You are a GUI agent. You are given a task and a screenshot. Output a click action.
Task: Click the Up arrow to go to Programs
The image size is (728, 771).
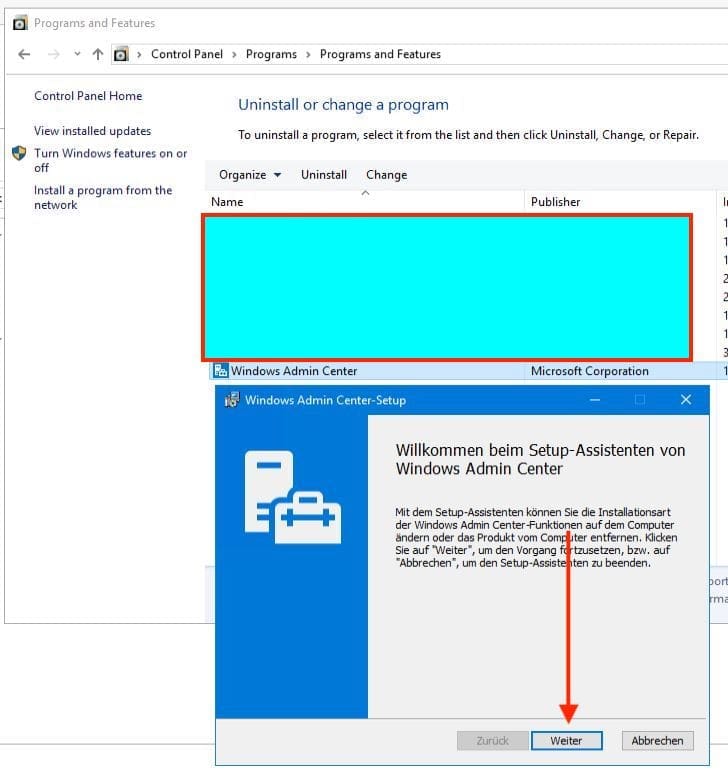[x=98, y=54]
